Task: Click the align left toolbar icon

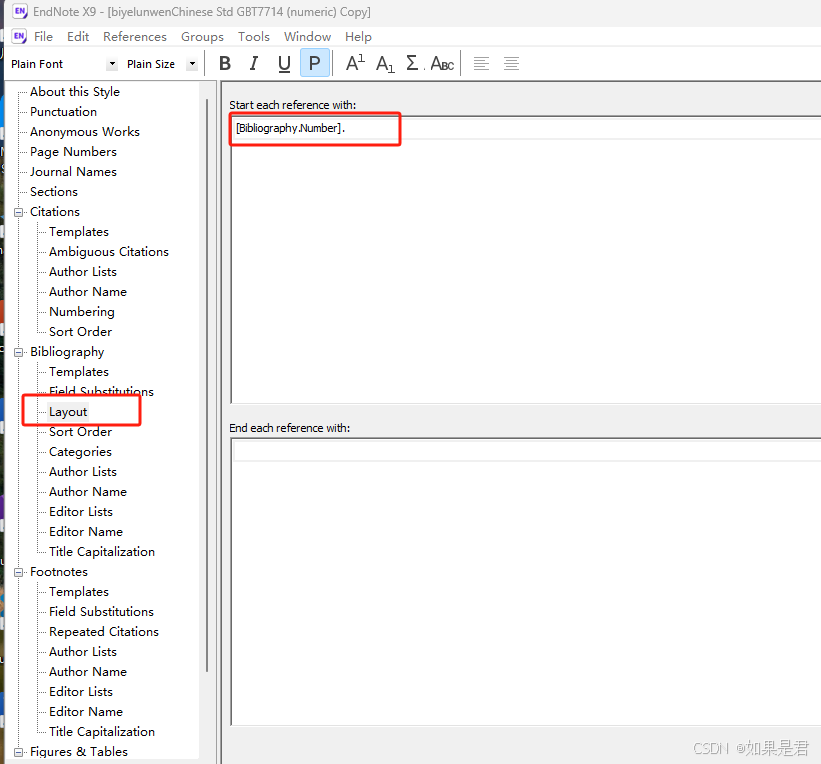Action: (481, 63)
